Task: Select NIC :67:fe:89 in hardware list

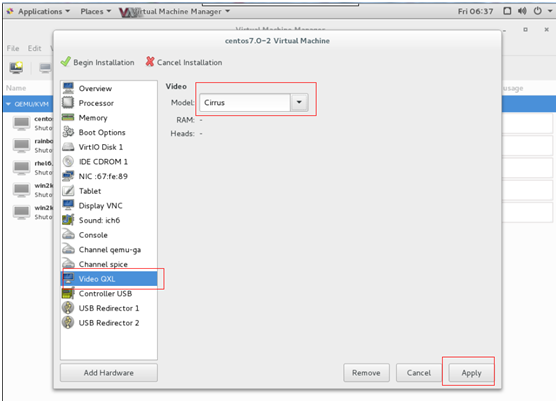Action: coord(109,176)
